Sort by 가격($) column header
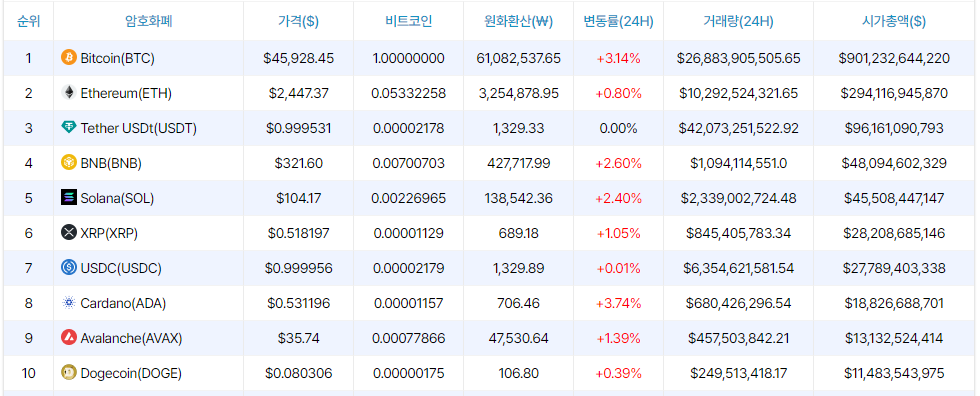The image size is (980, 396). (x=298, y=21)
